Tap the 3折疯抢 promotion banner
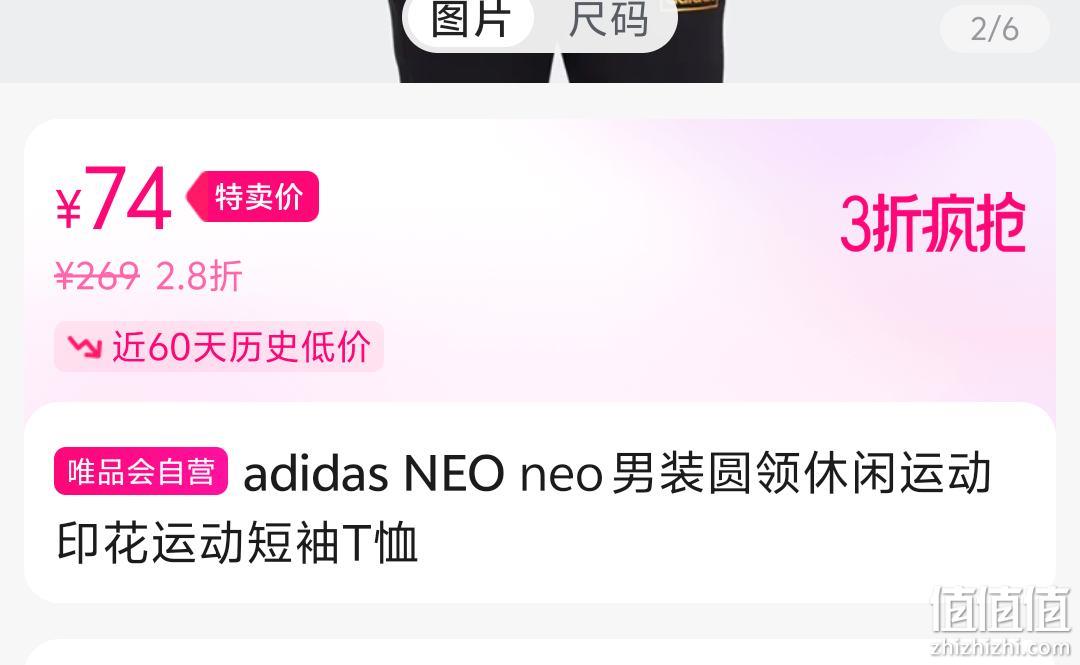This screenshot has width=1080, height=665. coord(933,223)
